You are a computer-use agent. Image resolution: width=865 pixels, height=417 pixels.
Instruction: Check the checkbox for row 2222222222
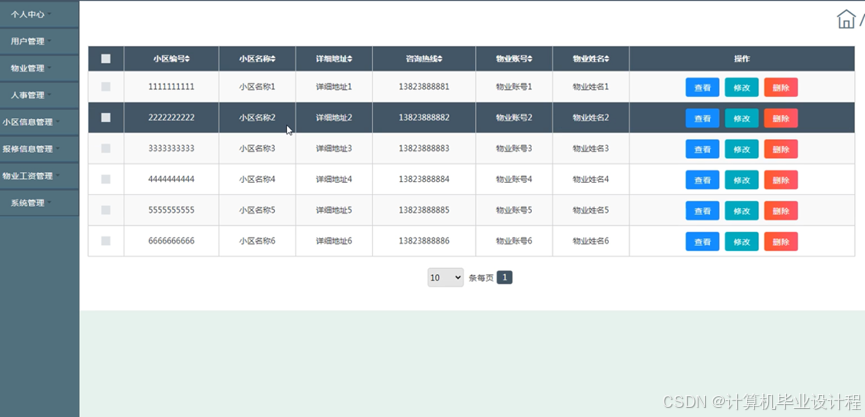point(106,117)
